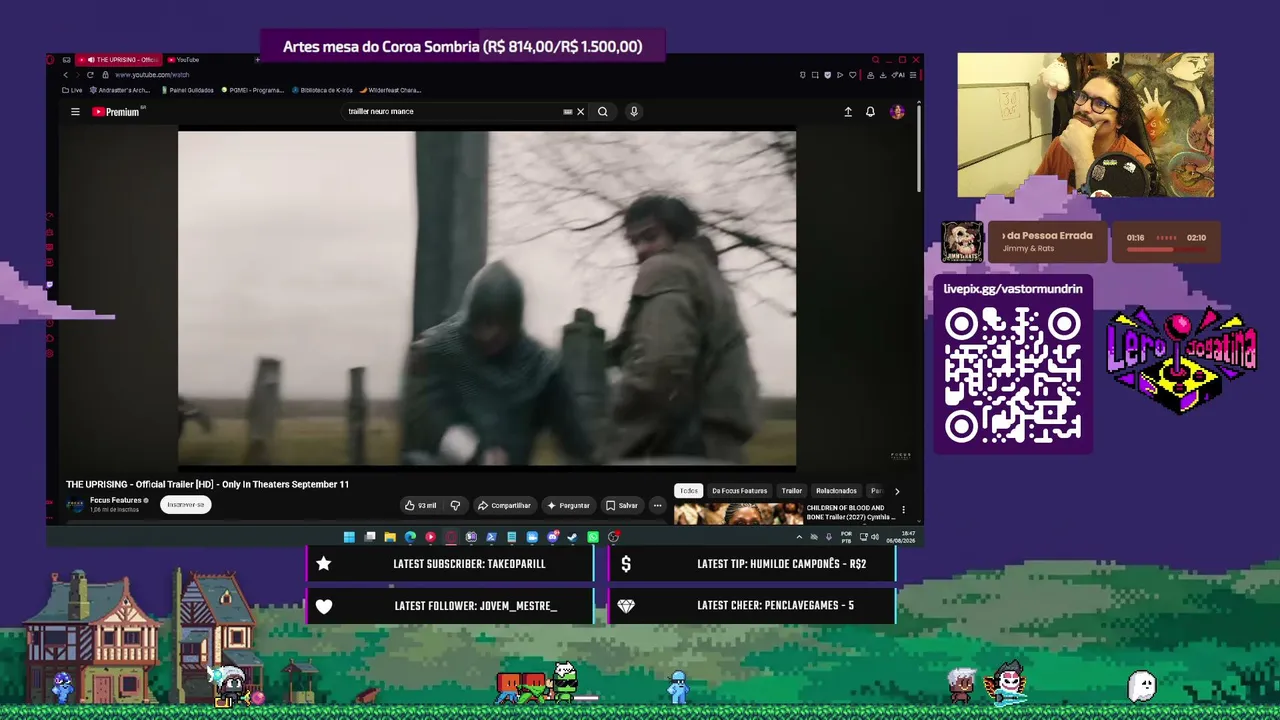Click the magnifier search button

point(602,112)
